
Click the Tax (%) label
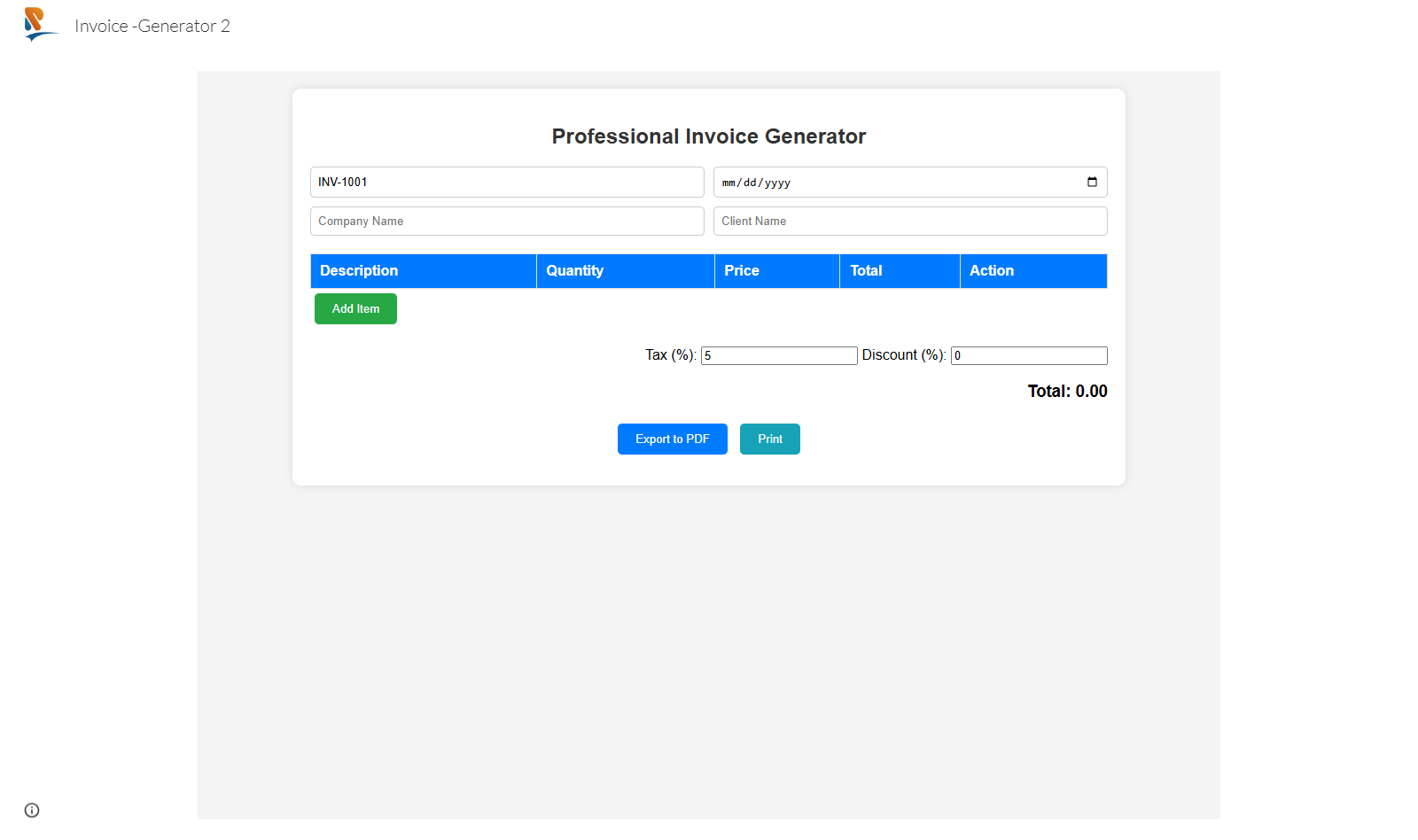tap(671, 354)
